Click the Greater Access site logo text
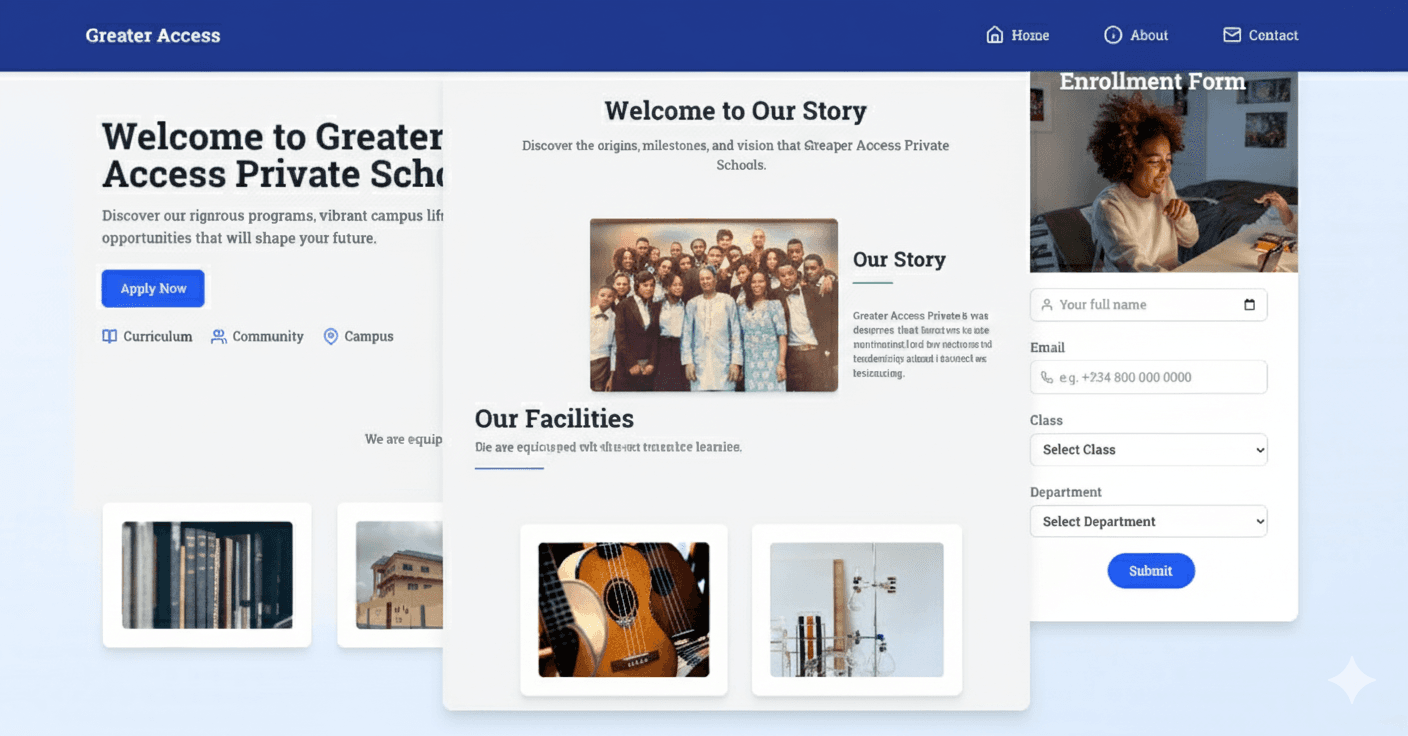The height and width of the screenshot is (736, 1408). click(x=153, y=35)
